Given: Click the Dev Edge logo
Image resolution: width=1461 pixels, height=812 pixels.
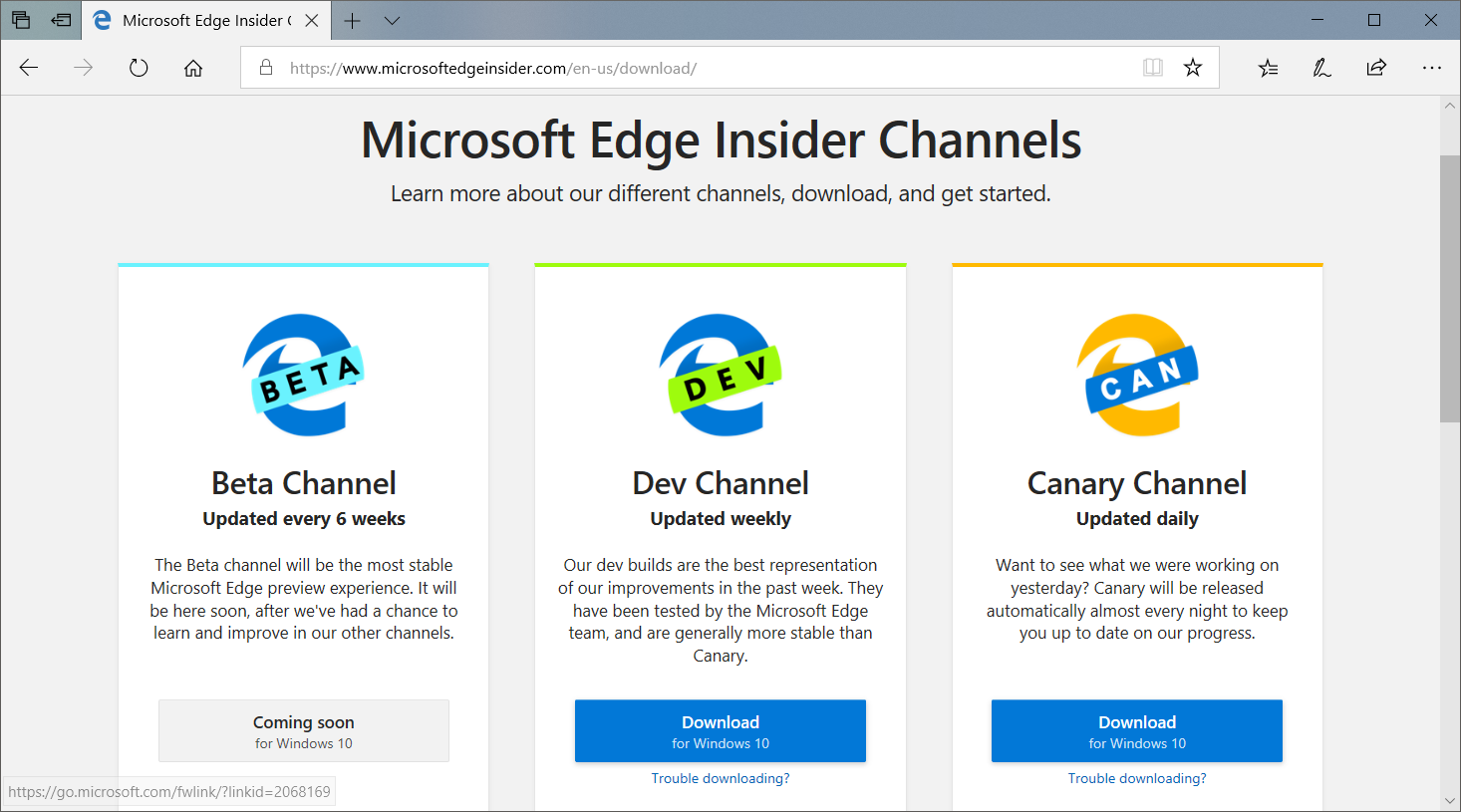Looking at the screenshot, I should (x=721, y=375).
